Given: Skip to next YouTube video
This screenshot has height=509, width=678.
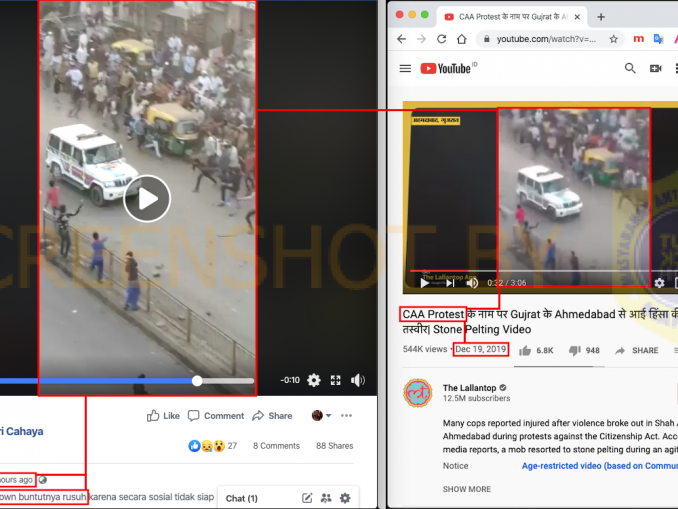Looking at the screenshot, I should pos(450,283).
